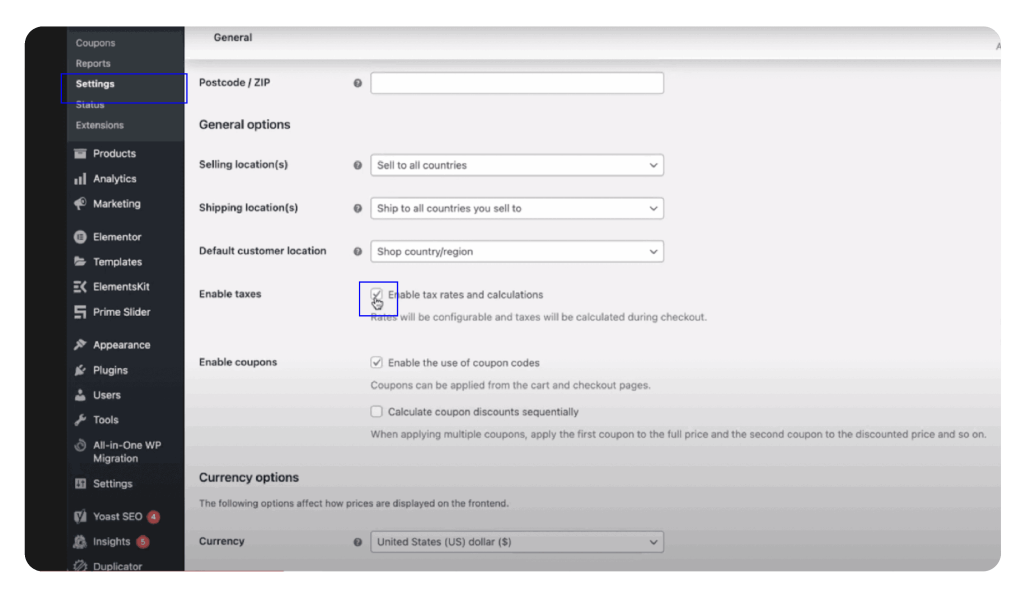Open the Extensions submenu link
Image resolution: width=1024 pixels, height=606 pixels.
(x=100, y=125)
